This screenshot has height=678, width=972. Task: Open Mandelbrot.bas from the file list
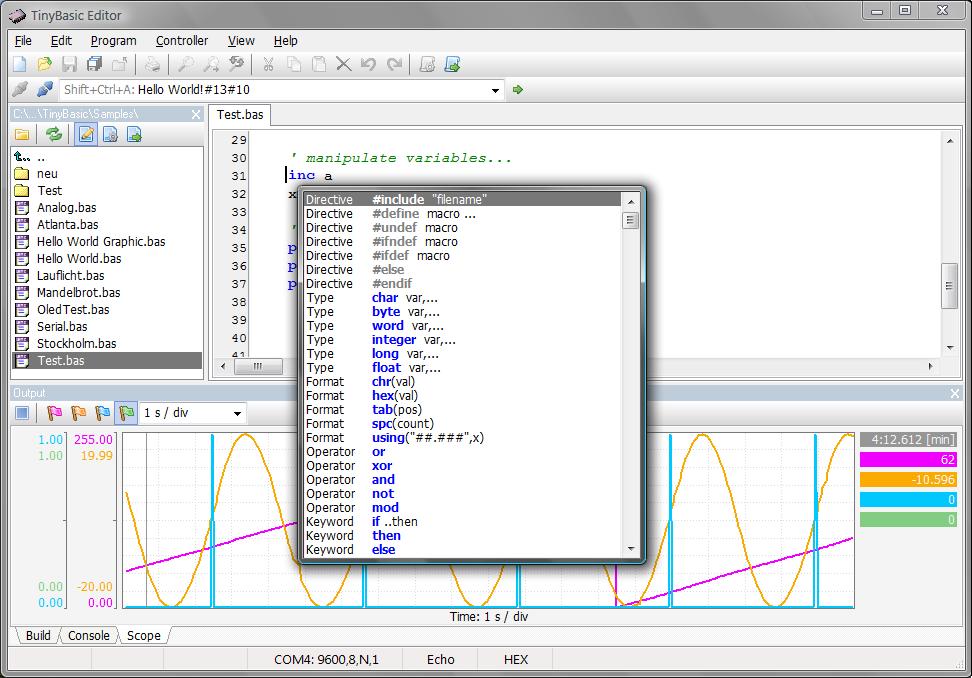pyautogui.click(x=78, y=293)
